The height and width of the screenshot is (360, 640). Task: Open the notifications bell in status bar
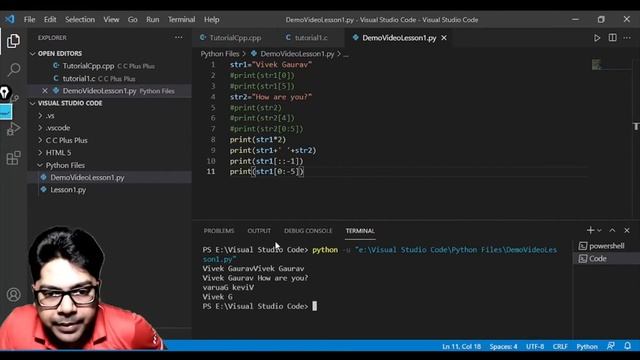[x=627, y=346]
